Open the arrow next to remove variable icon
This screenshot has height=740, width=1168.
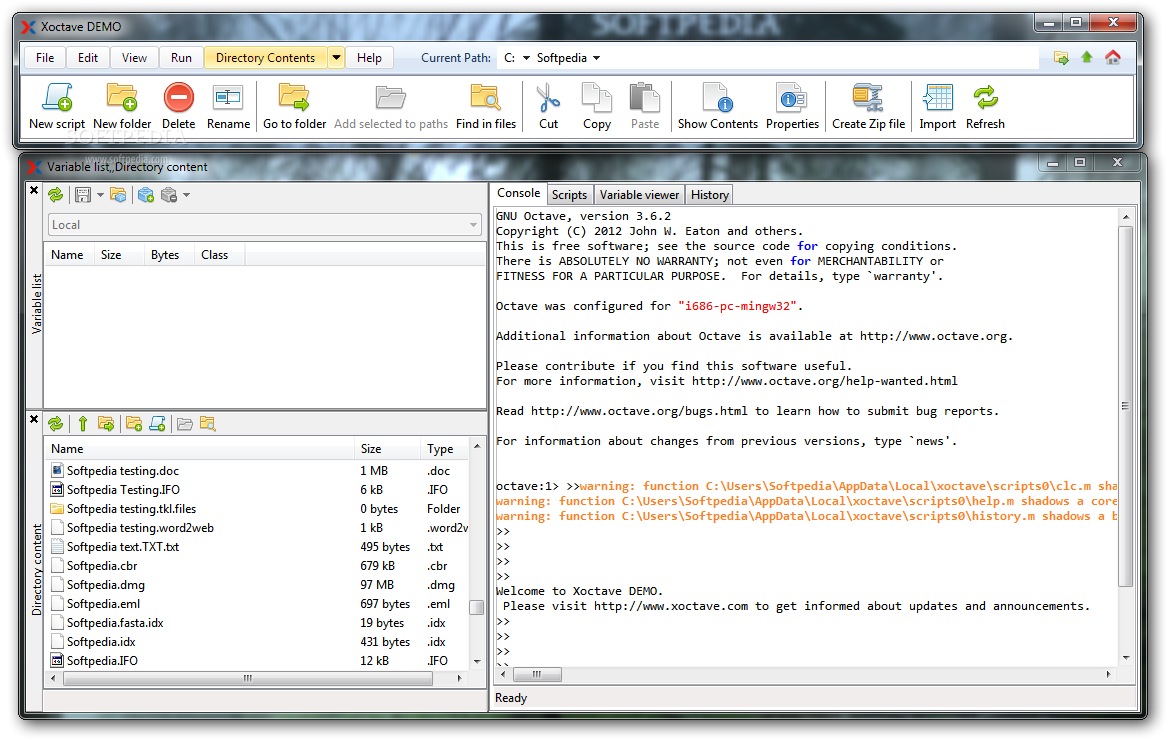click(x=186, y=195)
